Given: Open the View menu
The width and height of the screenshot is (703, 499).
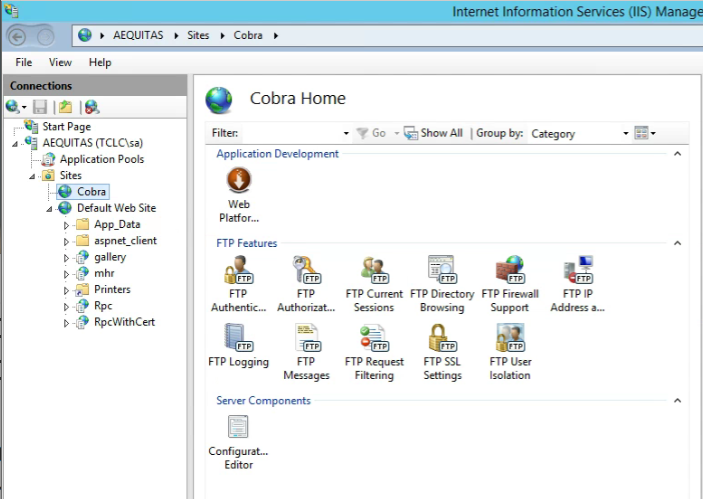Looking at the screenshot, I should 60,62.
